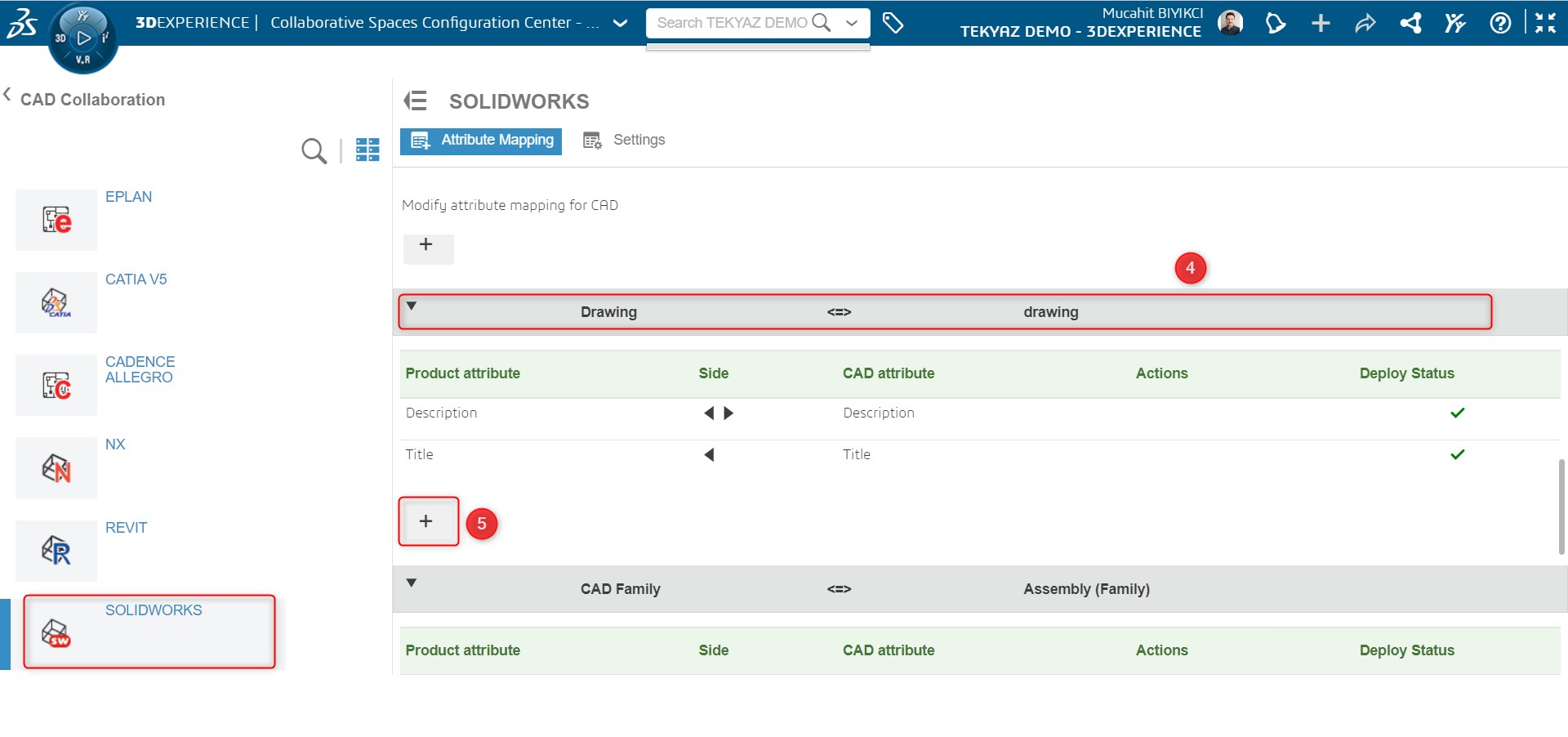Screen dimensions: 1568x737
Task: Switch to Settings tab
Action: click(x=624, y=141)
